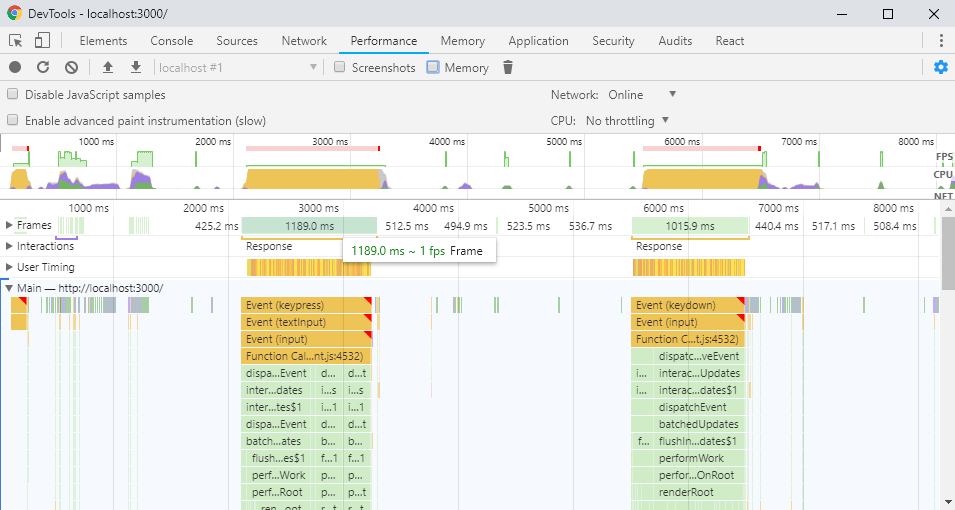Toggle the device toolbar icon

42,41
